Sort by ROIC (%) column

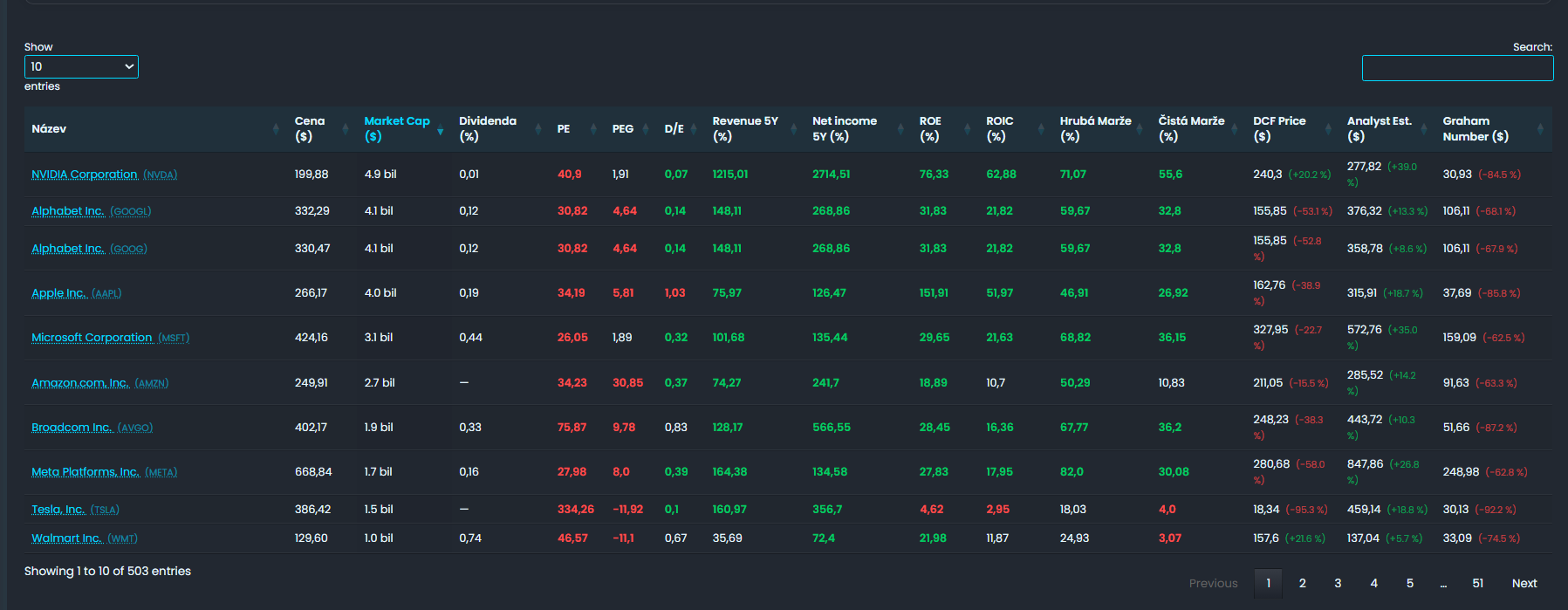(x=1016, y=129)
